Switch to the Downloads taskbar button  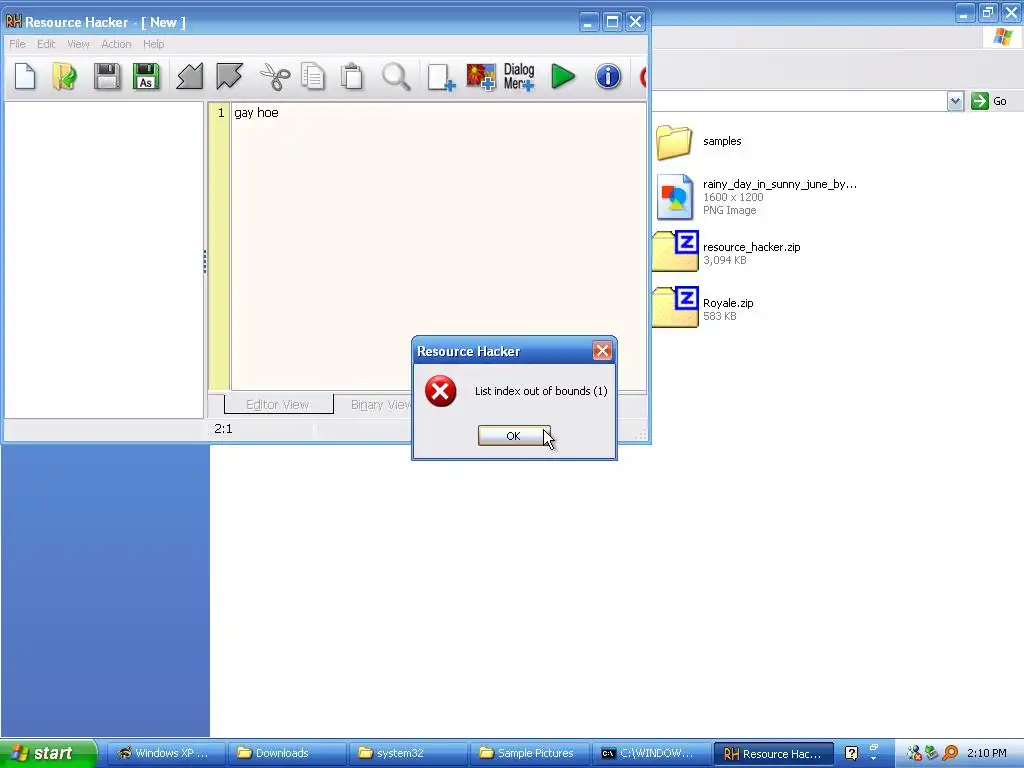(x=287, y=753)
